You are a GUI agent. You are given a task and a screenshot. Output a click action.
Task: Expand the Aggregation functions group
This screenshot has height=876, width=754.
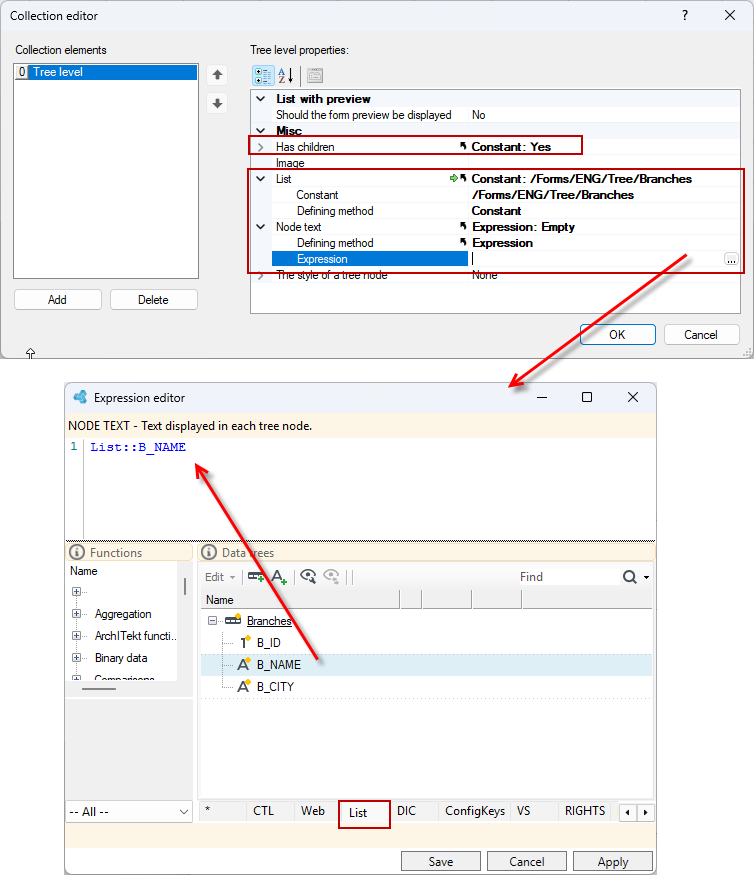coord(76,613)
